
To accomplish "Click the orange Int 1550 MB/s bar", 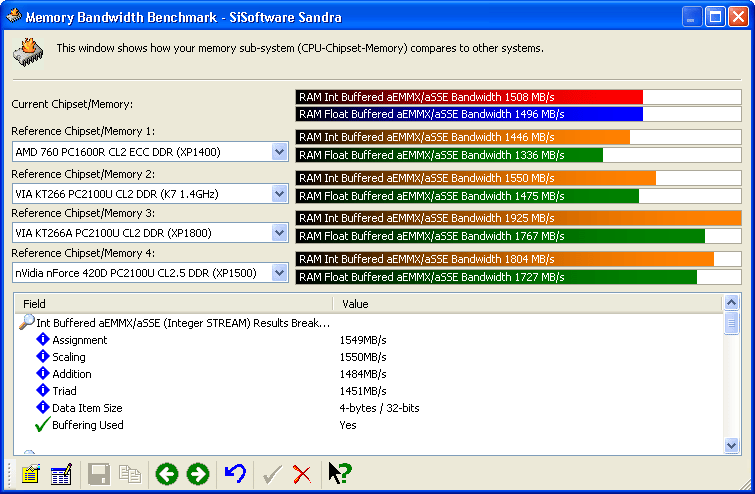I will point(476,178).
